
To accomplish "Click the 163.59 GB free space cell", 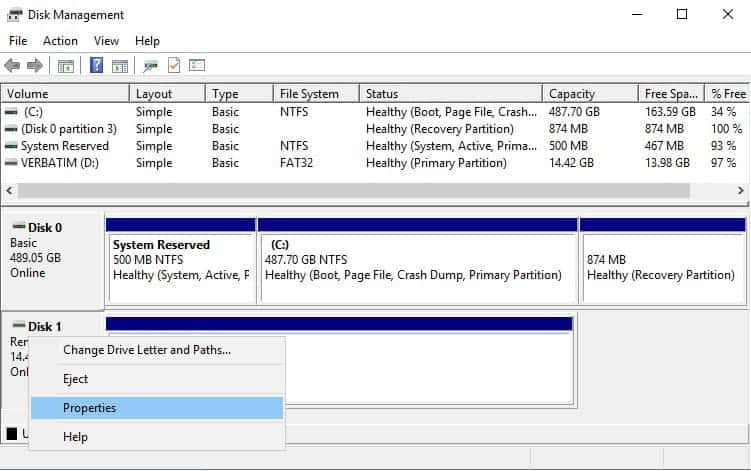I will click(x=670, y=112).
